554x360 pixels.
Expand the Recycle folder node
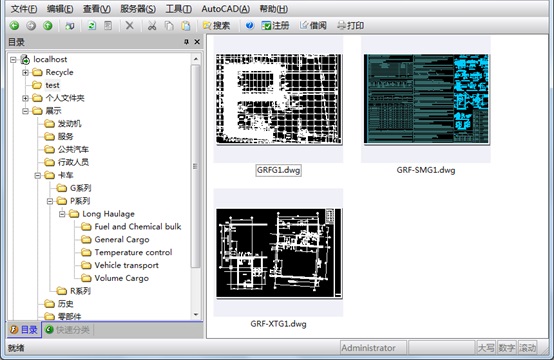(x=25, y=72)
